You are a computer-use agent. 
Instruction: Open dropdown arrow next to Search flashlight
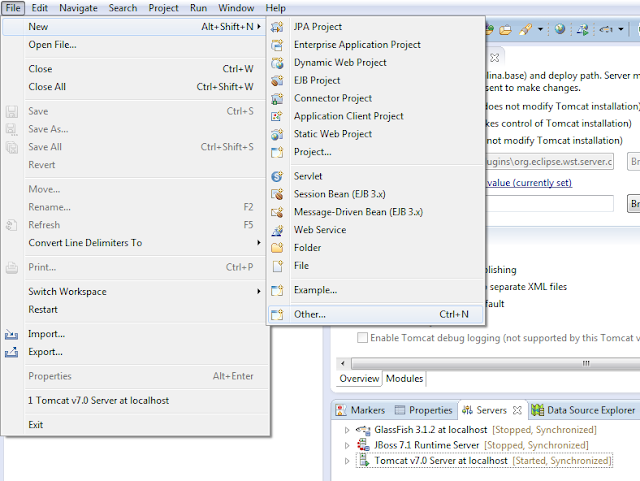pos(540,29)
